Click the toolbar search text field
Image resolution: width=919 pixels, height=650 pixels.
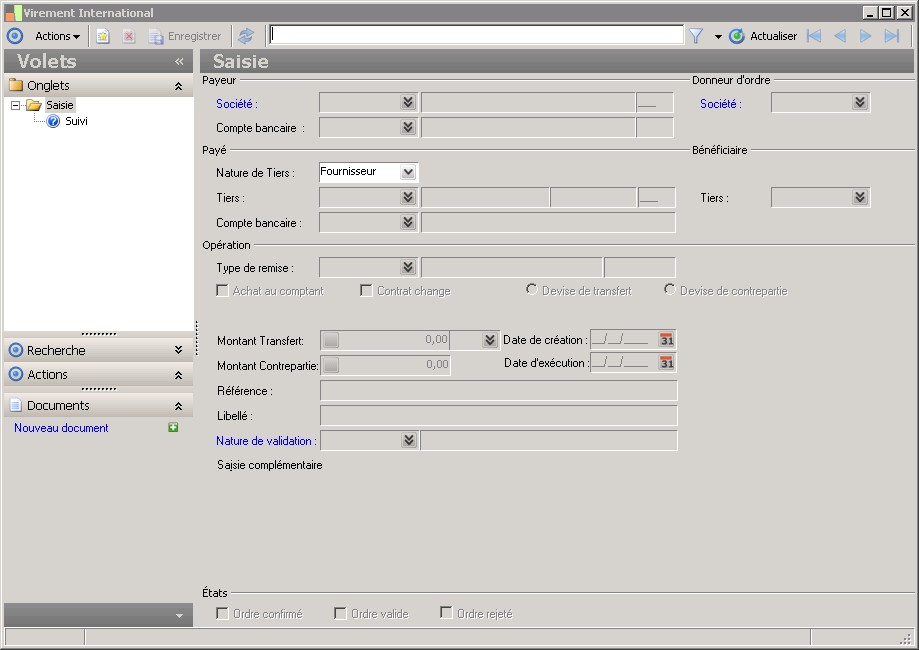point(476,35)
